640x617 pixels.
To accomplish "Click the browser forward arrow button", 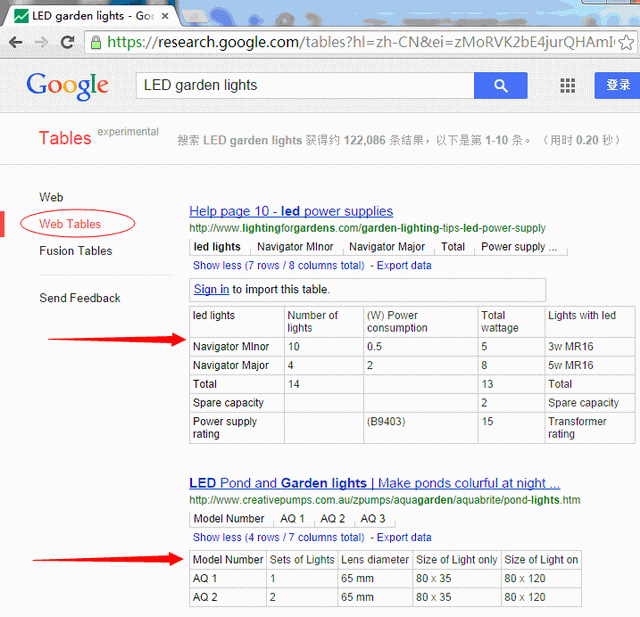I will 41,42.
